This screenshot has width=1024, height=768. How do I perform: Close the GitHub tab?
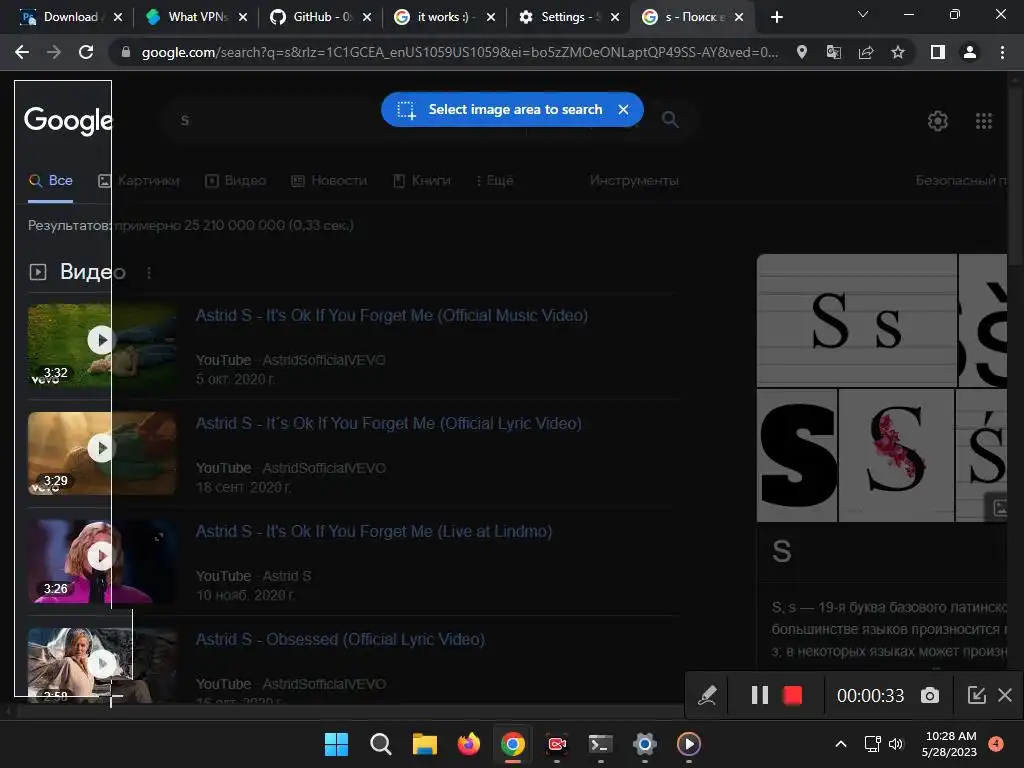pos(367,17)
